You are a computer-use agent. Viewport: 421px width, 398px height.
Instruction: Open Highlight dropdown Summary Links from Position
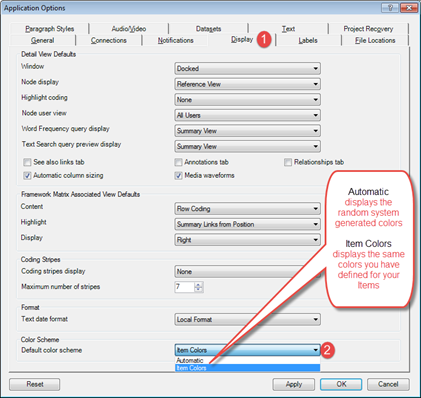pyautogui.click(x=247, y=224)
